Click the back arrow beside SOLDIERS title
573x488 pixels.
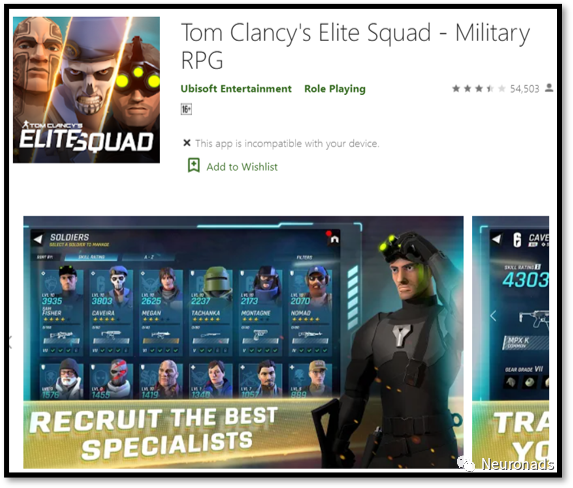[38, 239]
